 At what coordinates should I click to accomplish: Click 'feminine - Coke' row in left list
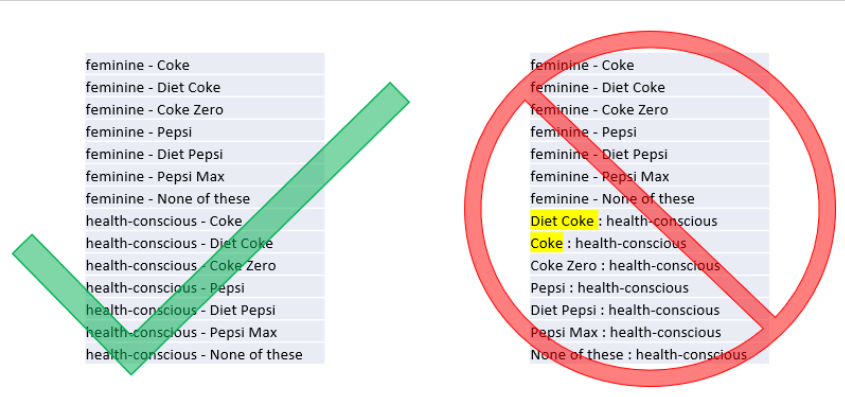205,65
